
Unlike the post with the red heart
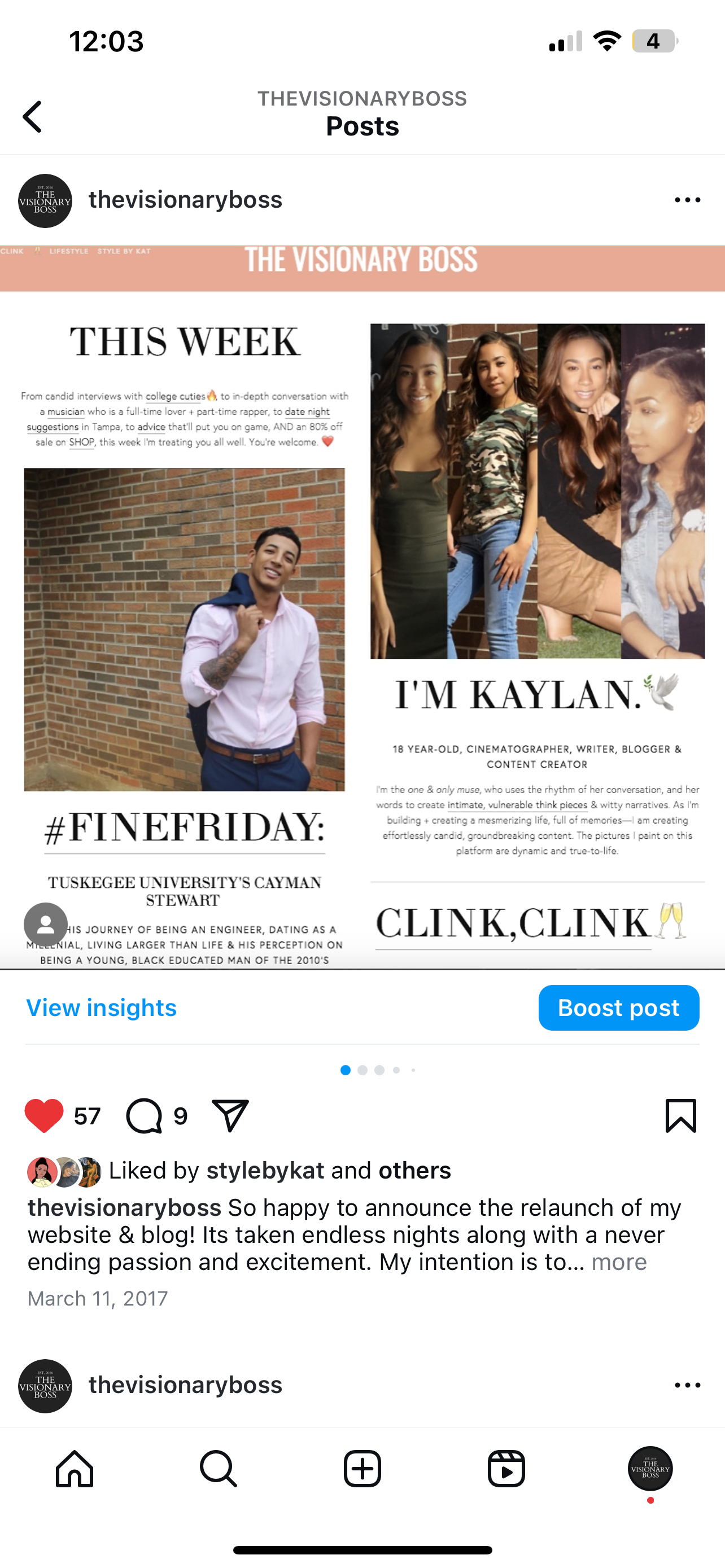[x=44, y=1116]
